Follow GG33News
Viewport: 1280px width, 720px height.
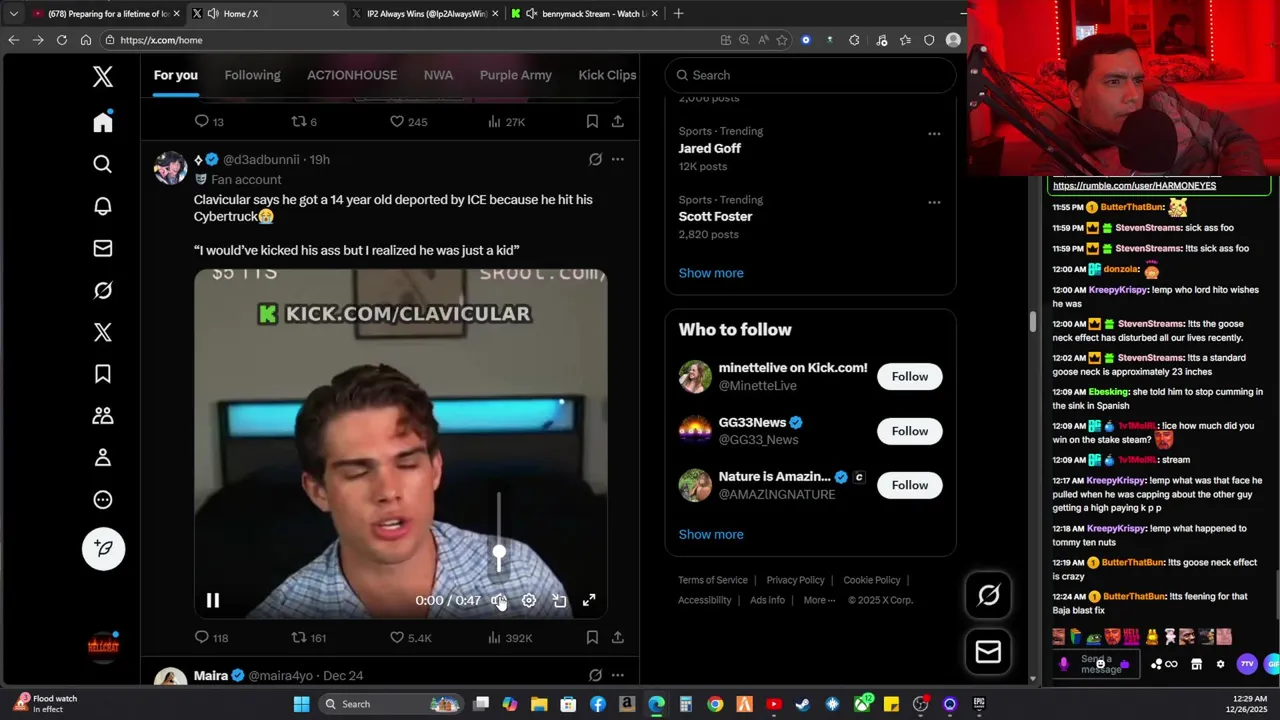point(910,431)
